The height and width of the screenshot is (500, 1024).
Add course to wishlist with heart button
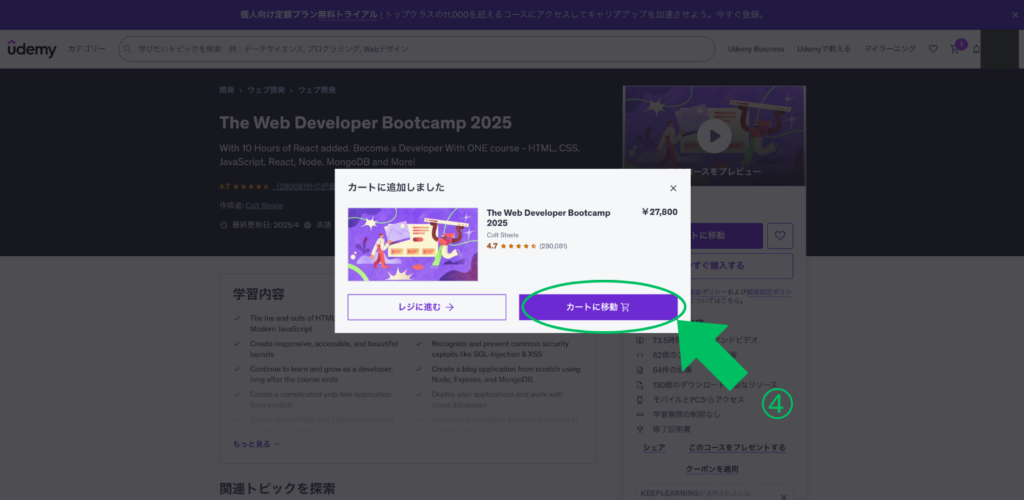click(780, 236)
